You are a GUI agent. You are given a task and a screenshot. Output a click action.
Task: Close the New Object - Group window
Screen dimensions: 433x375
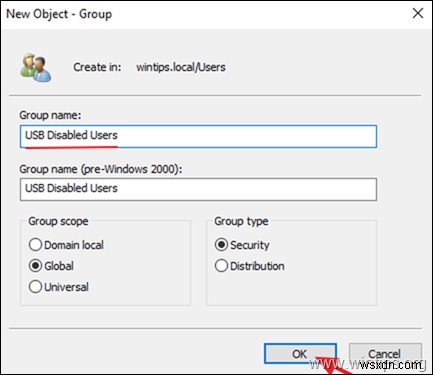418,14
